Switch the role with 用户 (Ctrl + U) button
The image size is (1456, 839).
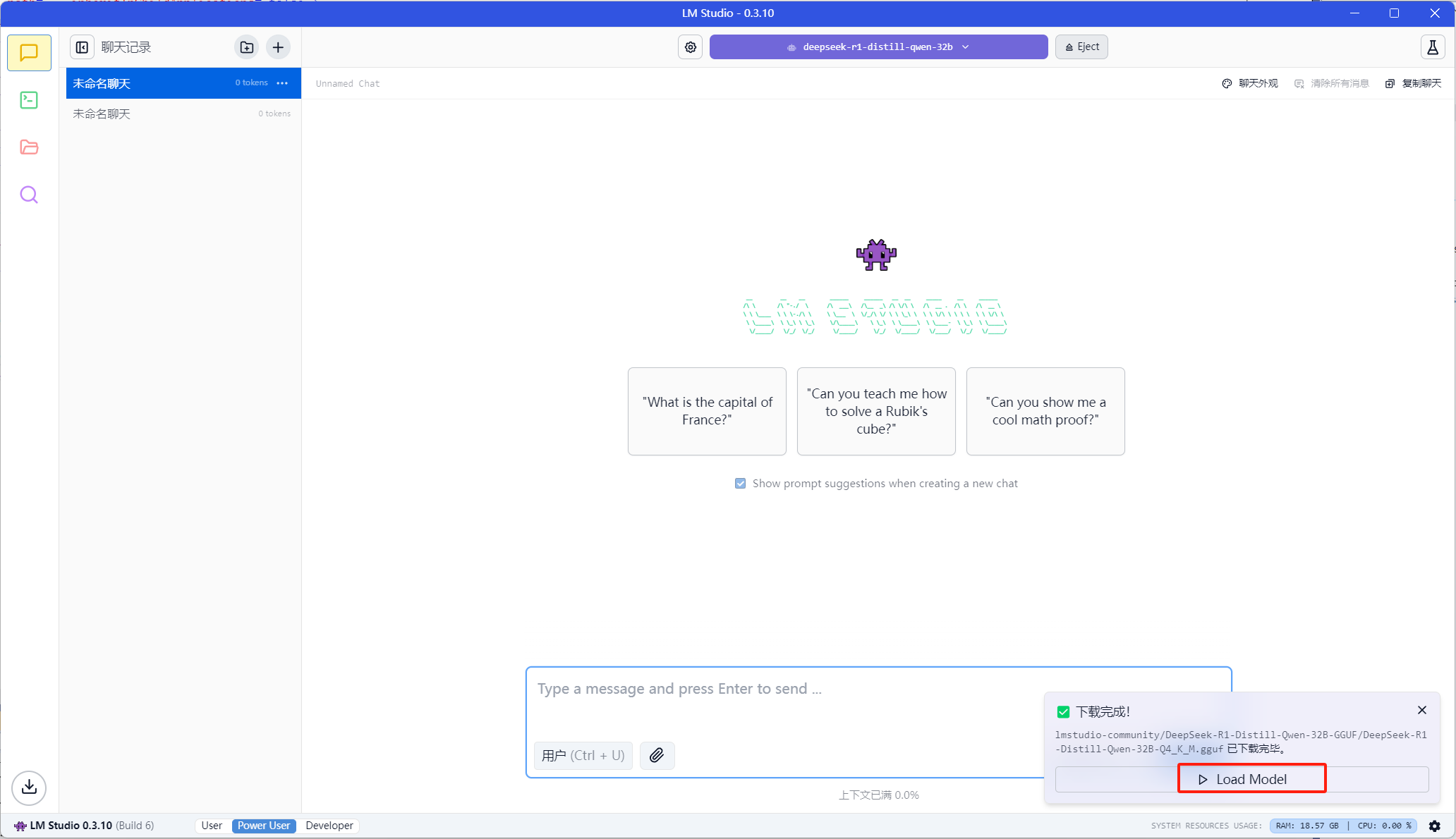coord(583,755)
